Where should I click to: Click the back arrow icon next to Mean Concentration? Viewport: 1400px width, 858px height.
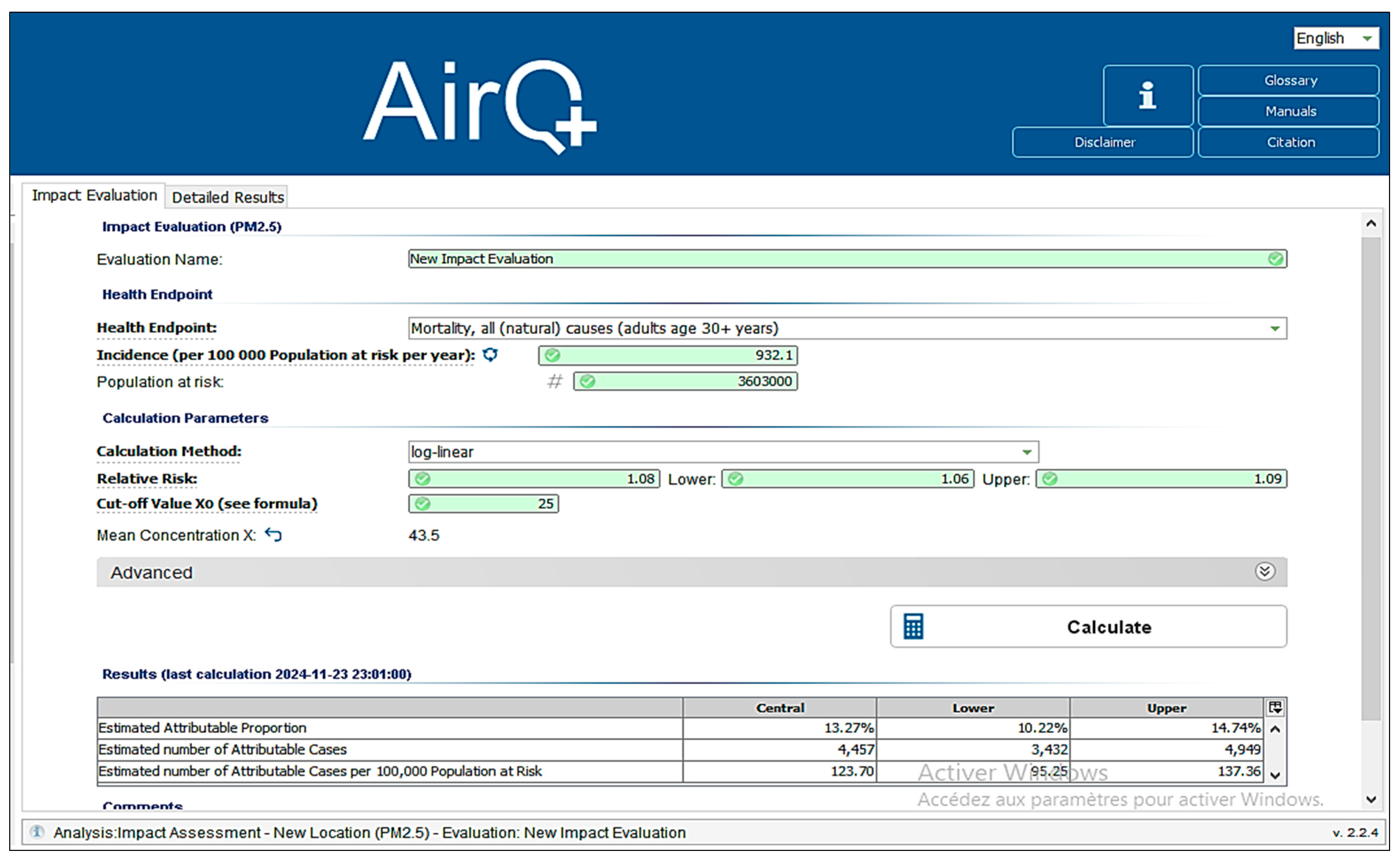(x=273, y=535)
